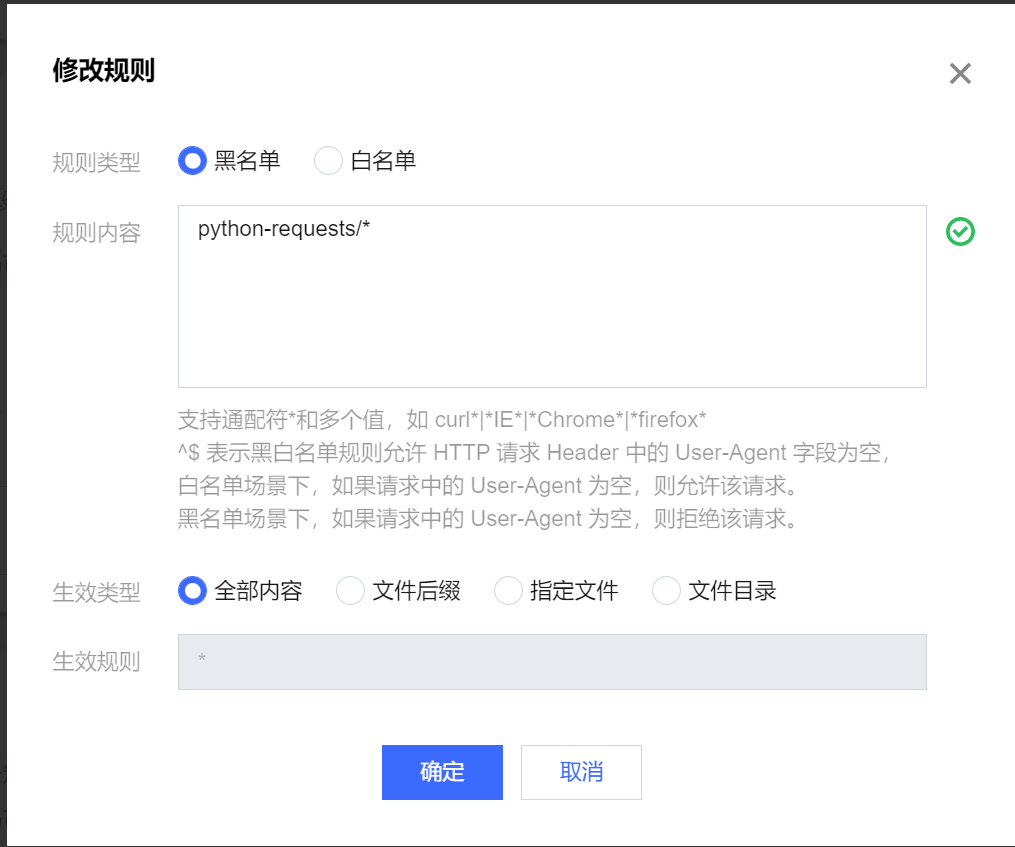The width and height of the screenshot is (1015, 847).
Task: Click the python-requests/* text in rule content
Action: 284,229
